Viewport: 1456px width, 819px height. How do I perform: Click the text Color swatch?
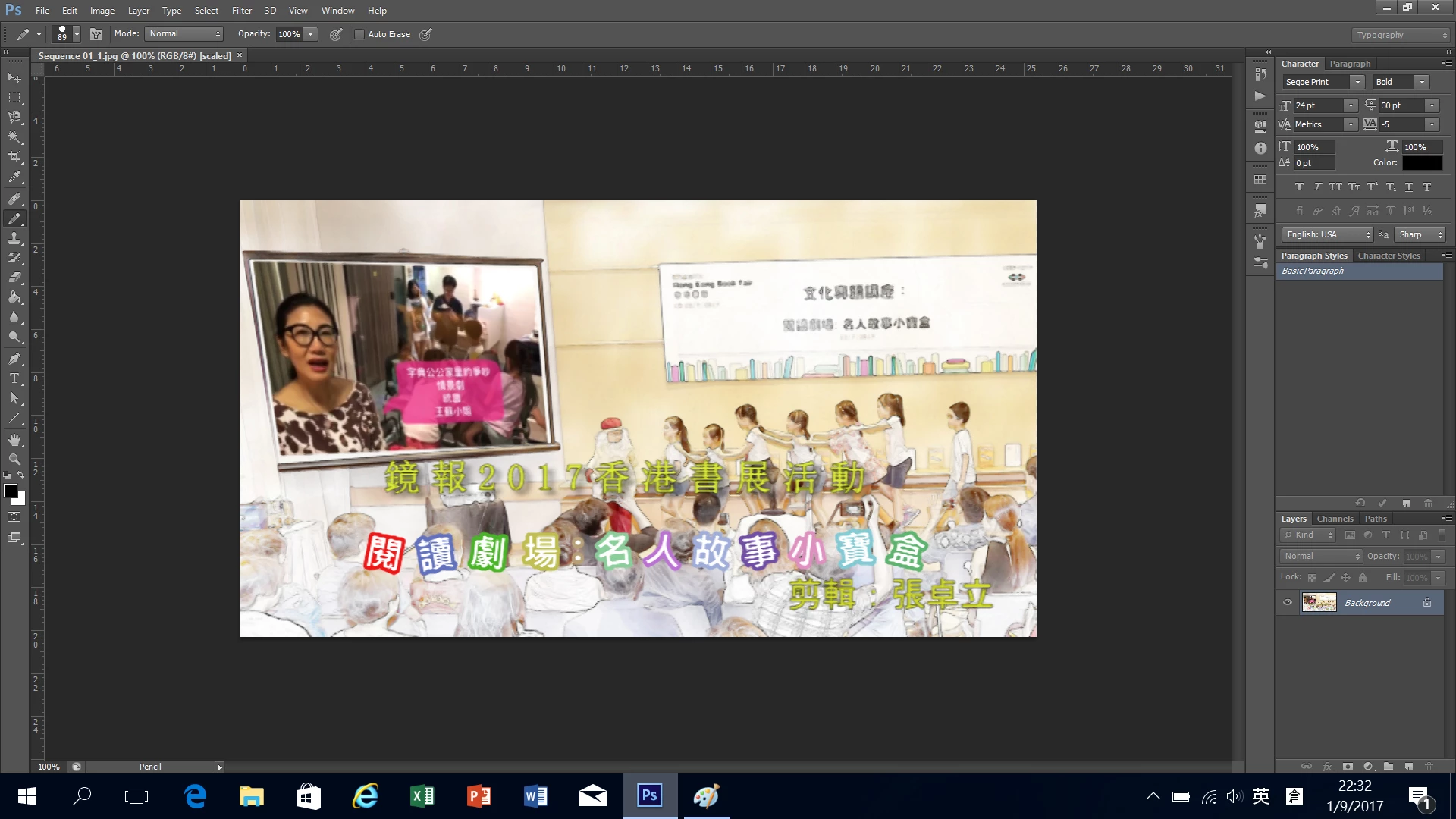tap(1422, 163)
